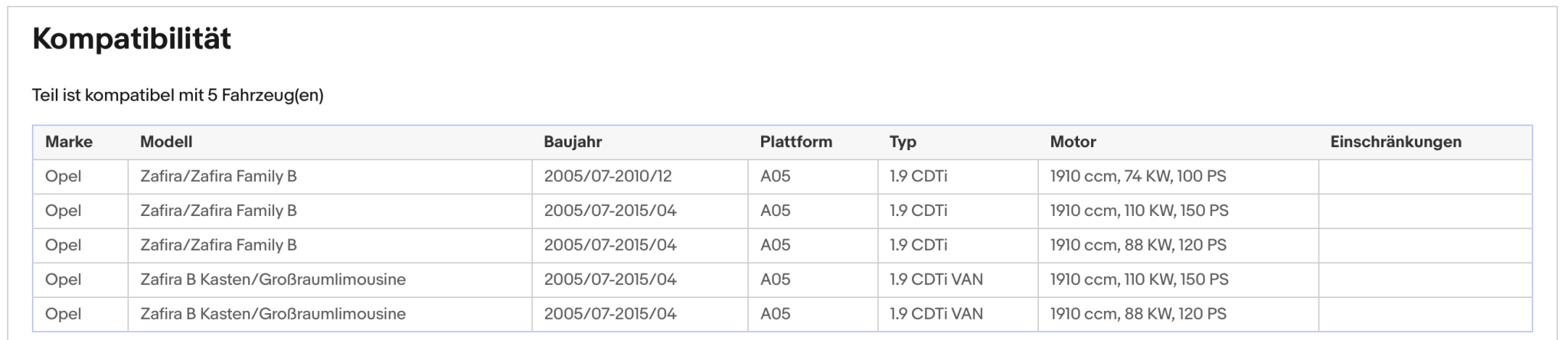Select the Modell column header
Viewport: 1568px width, 340px height.
click(x=166, y=142)
